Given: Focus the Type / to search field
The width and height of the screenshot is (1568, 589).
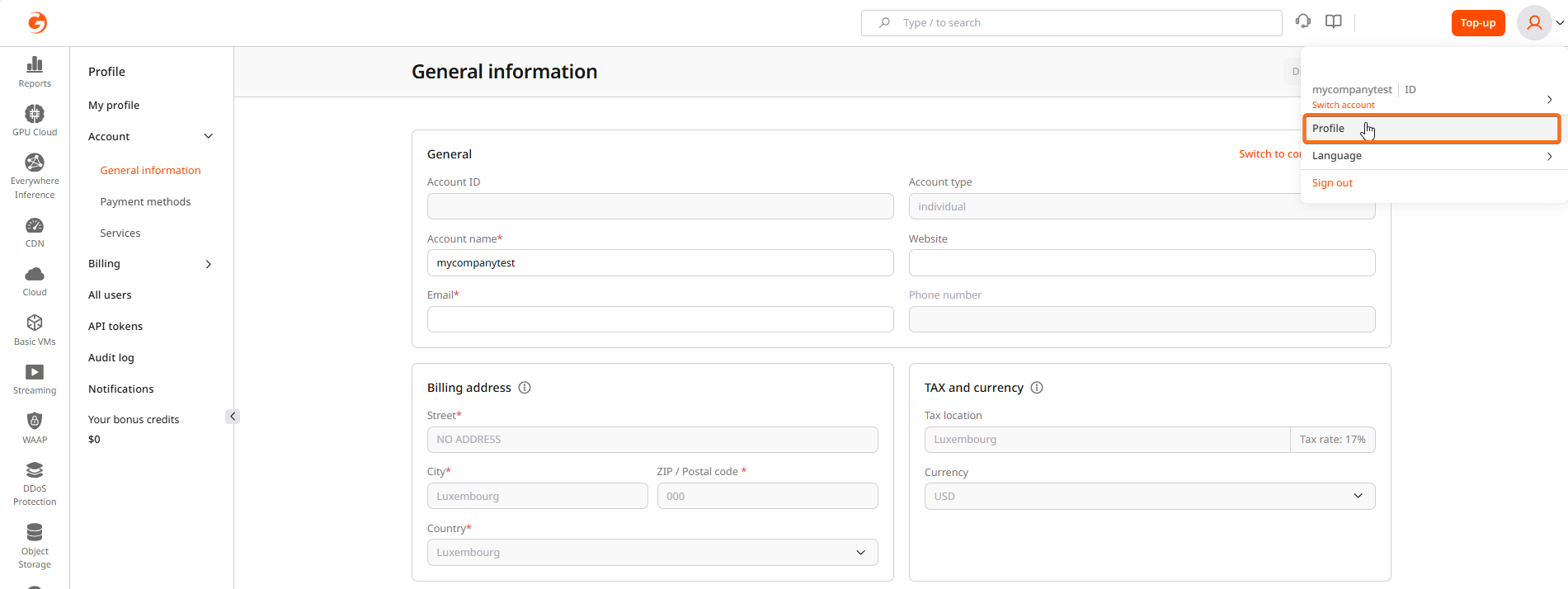Looking at the screenshot, I should coord(1071,23).
